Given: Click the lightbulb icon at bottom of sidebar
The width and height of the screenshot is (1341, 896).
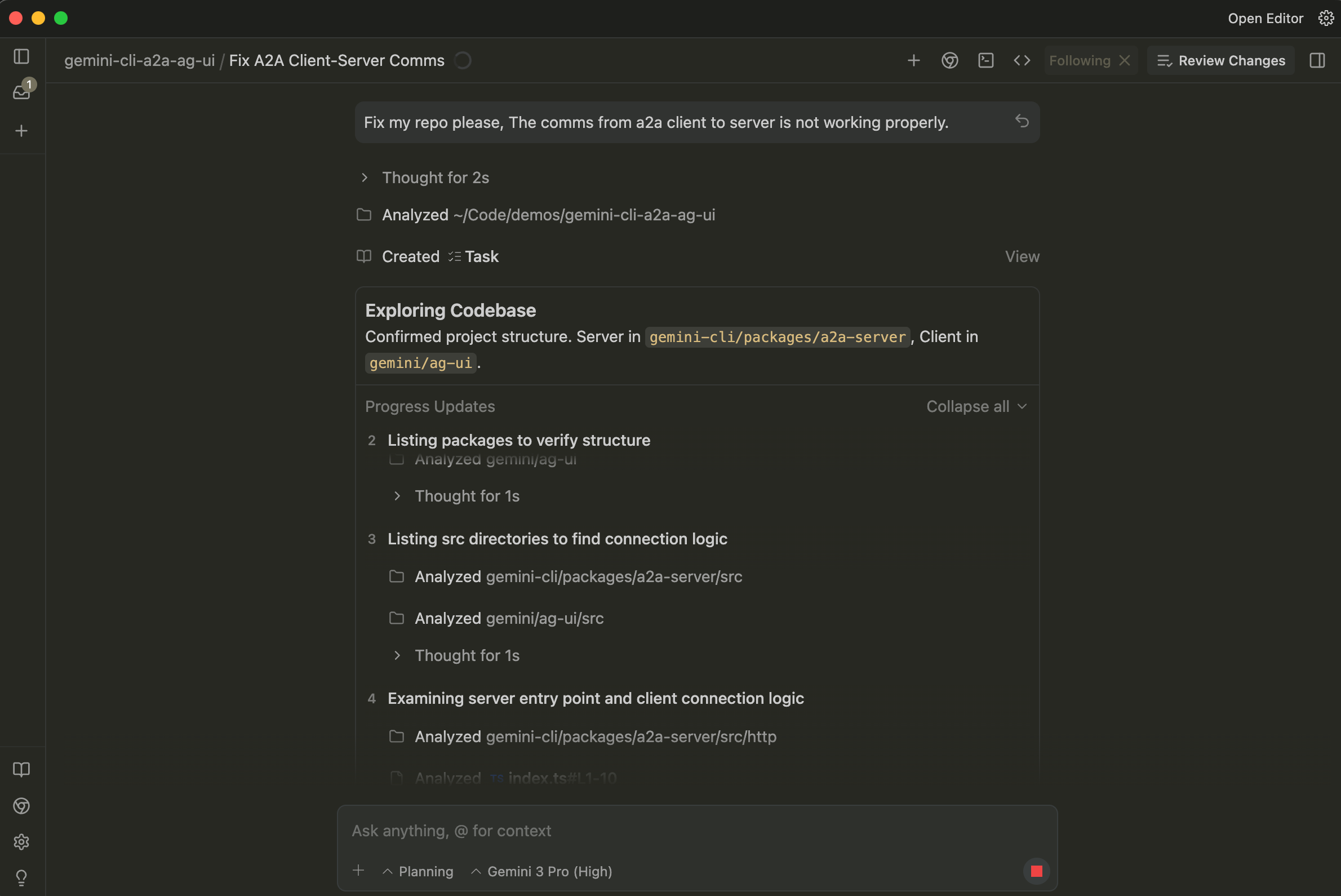Looking at the screenshot, I should click(x=21, y=879).
